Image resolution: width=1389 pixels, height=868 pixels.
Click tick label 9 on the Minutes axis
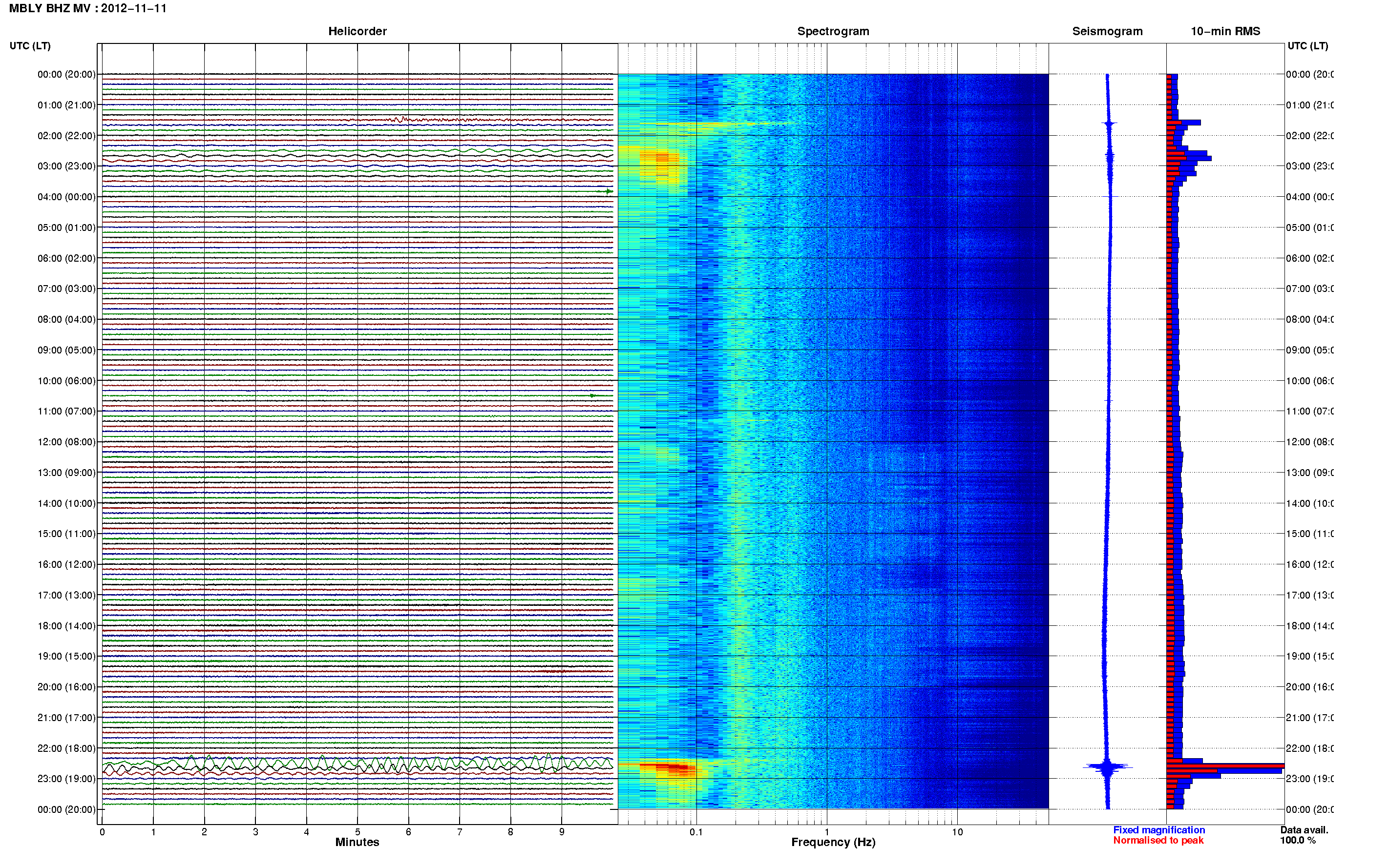(x=562, y=832)
